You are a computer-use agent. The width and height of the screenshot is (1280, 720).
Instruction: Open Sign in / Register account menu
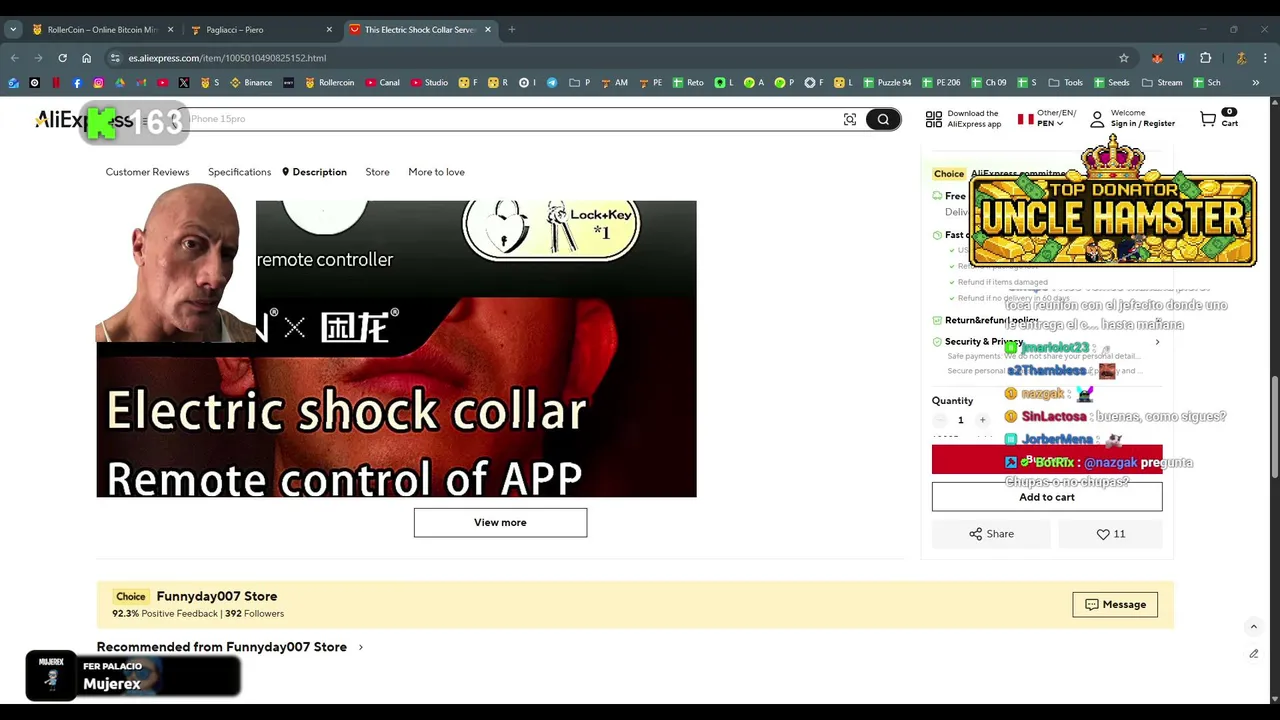coord(1132,118)
